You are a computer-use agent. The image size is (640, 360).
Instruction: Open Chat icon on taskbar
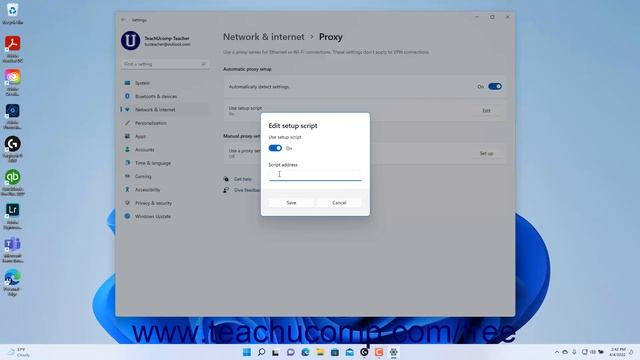click(x=291, y=352)
